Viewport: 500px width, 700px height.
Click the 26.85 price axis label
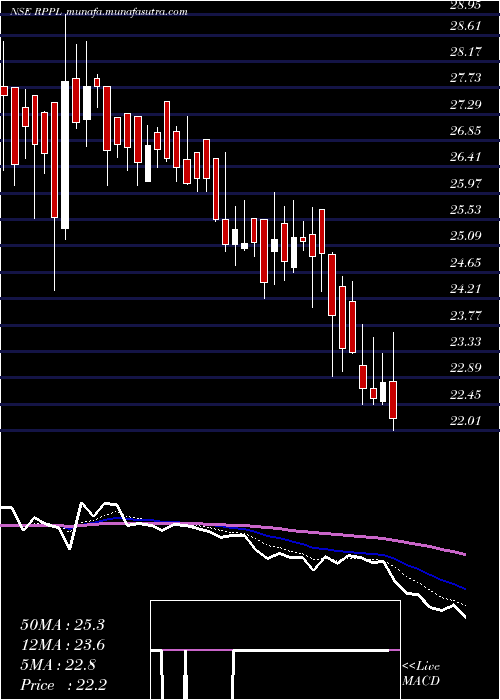(x=465, y=131)
